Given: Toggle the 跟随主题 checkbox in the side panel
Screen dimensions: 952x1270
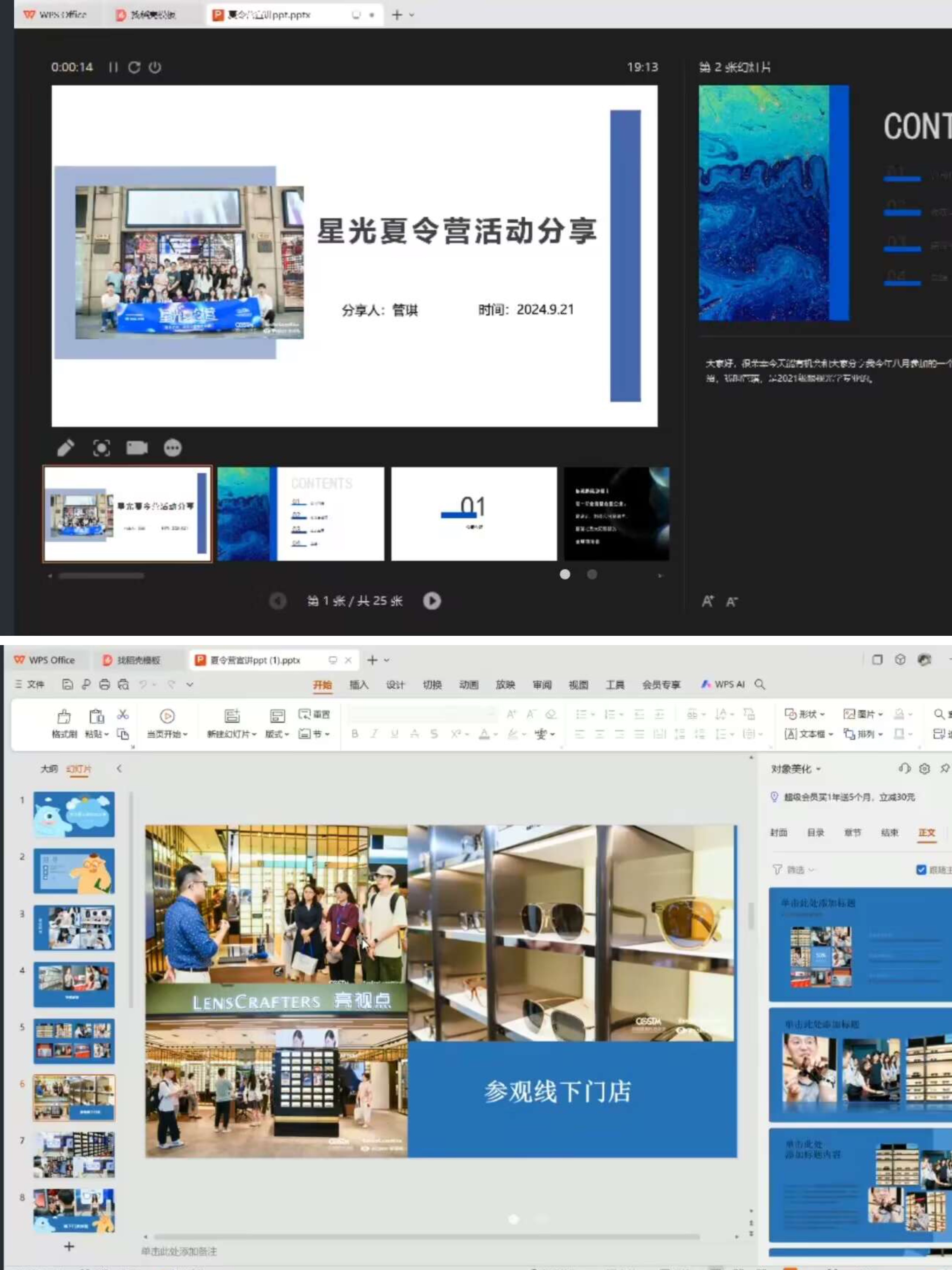Looking at the screenshot, I should (x=921, y=870).
